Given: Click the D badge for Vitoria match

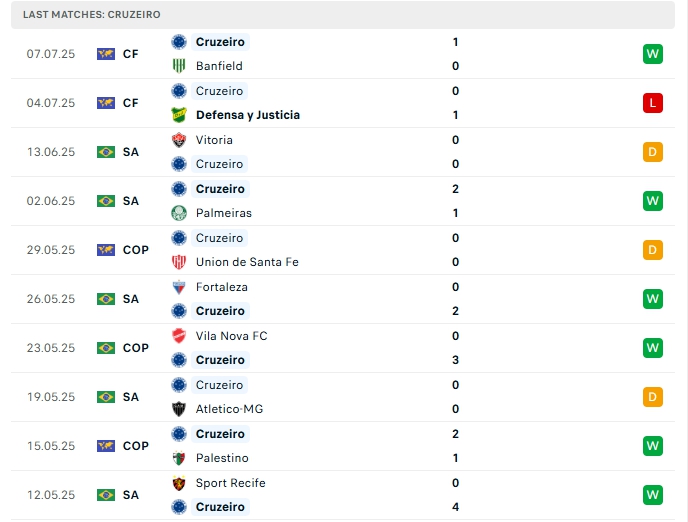Looking at the screenshot, I should click(653, 152).
